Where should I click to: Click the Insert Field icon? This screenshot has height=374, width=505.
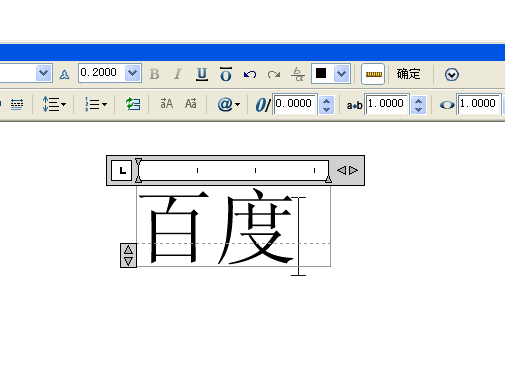[x=133, y=104]
